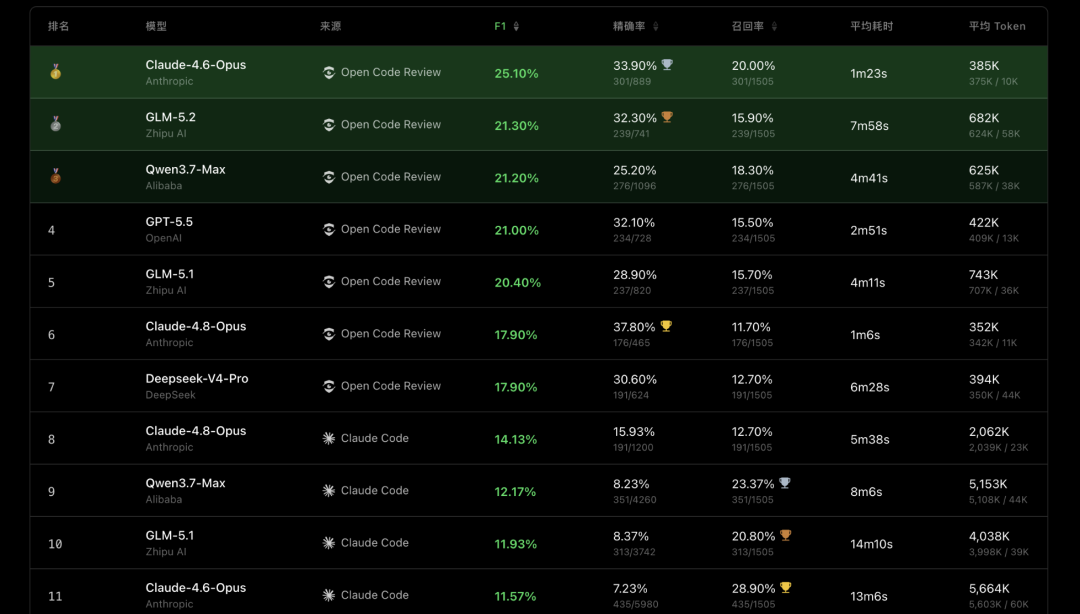Click the 385K average token value
The image size is (1080, 614).
coord(984,66)
